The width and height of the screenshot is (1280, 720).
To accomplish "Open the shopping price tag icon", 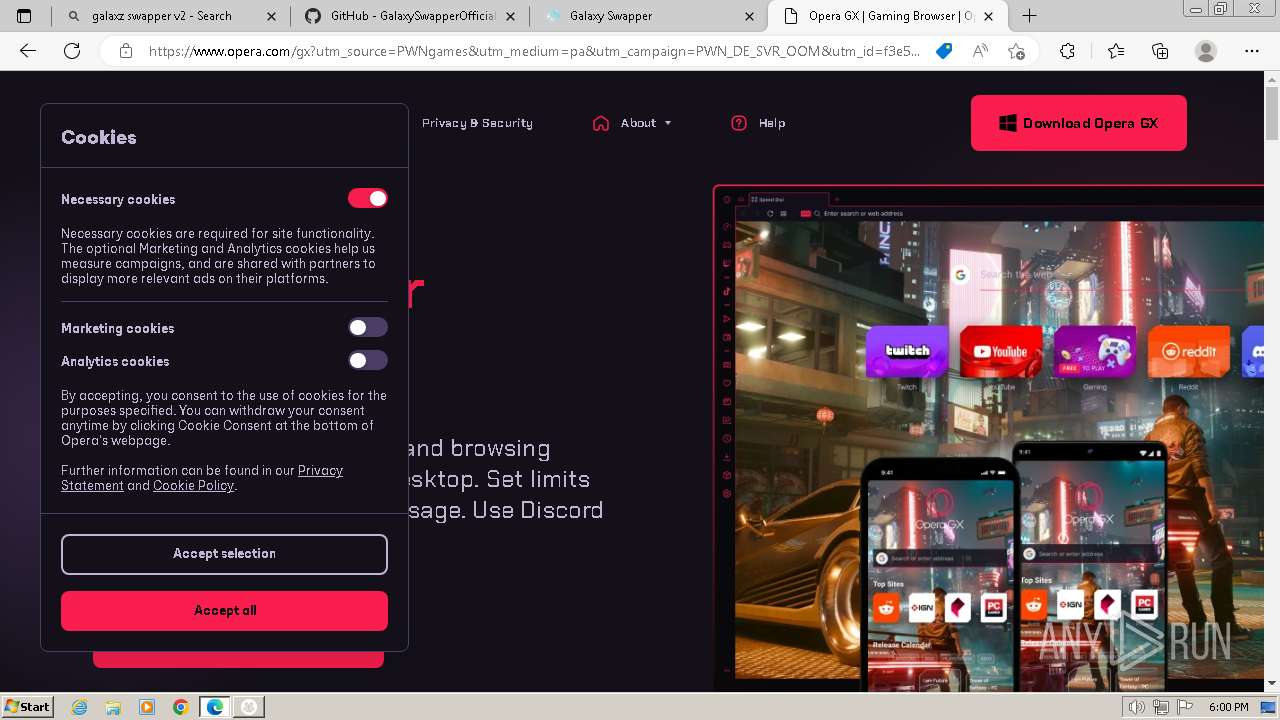I will click(944, 51).
